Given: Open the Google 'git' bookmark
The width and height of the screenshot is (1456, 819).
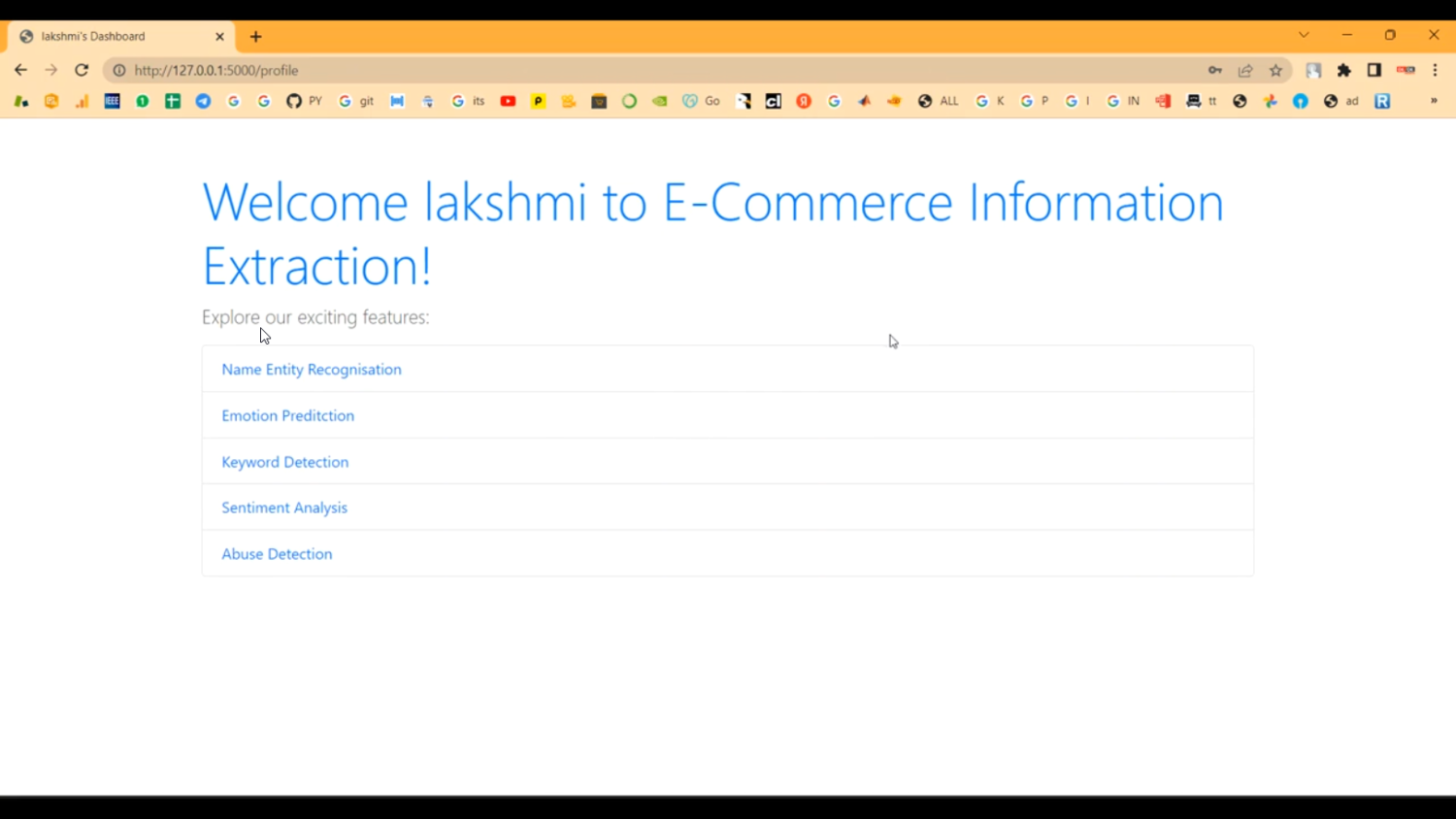Looking at the screenshot, I should [x=356, y=101].
